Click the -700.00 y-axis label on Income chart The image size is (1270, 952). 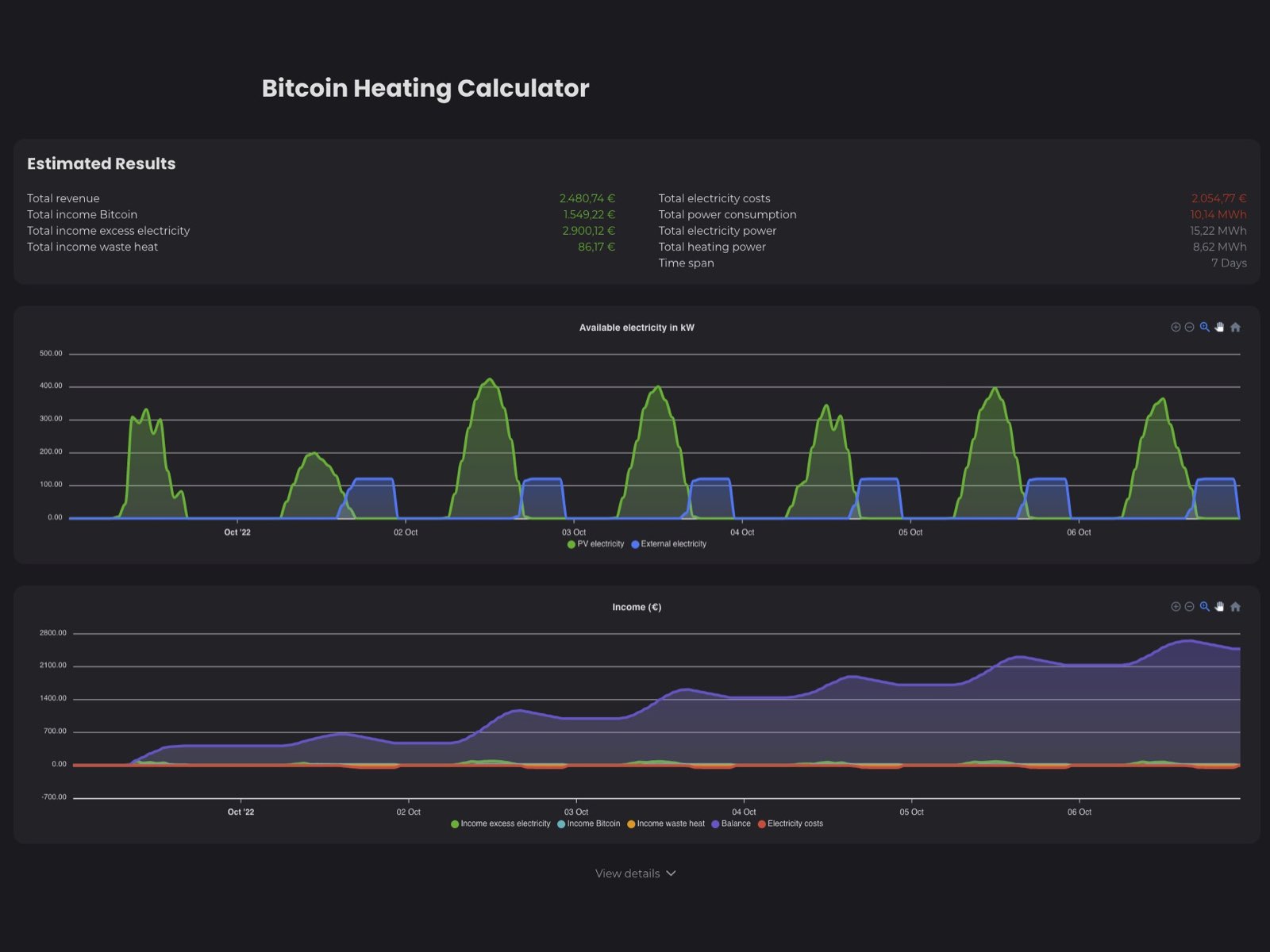point(54,797)
